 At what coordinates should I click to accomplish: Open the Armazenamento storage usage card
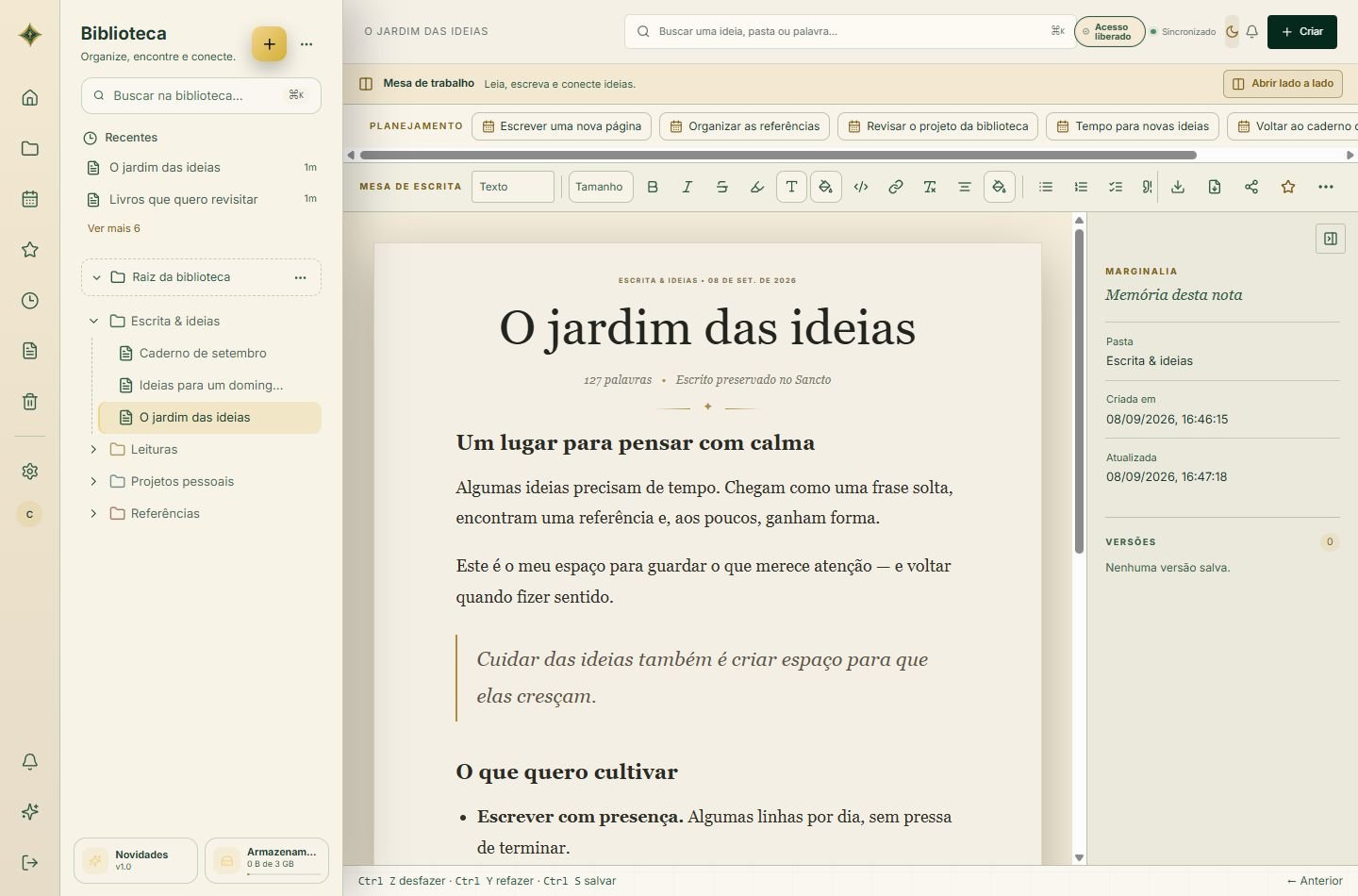point(267,860)
